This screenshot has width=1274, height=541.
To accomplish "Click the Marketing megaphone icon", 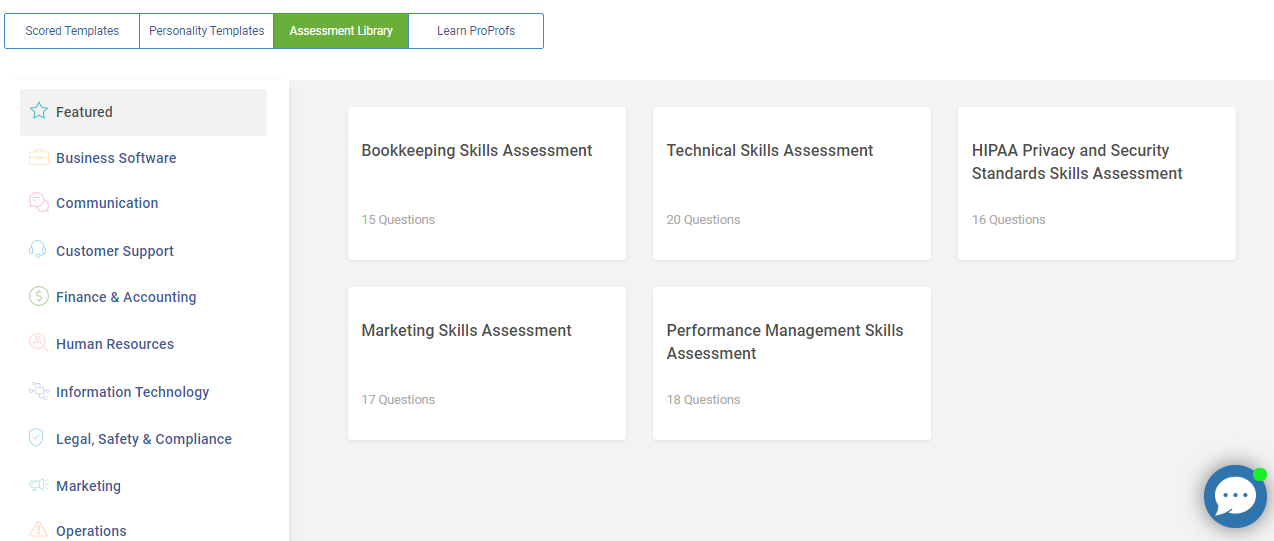I will (39, 485).
